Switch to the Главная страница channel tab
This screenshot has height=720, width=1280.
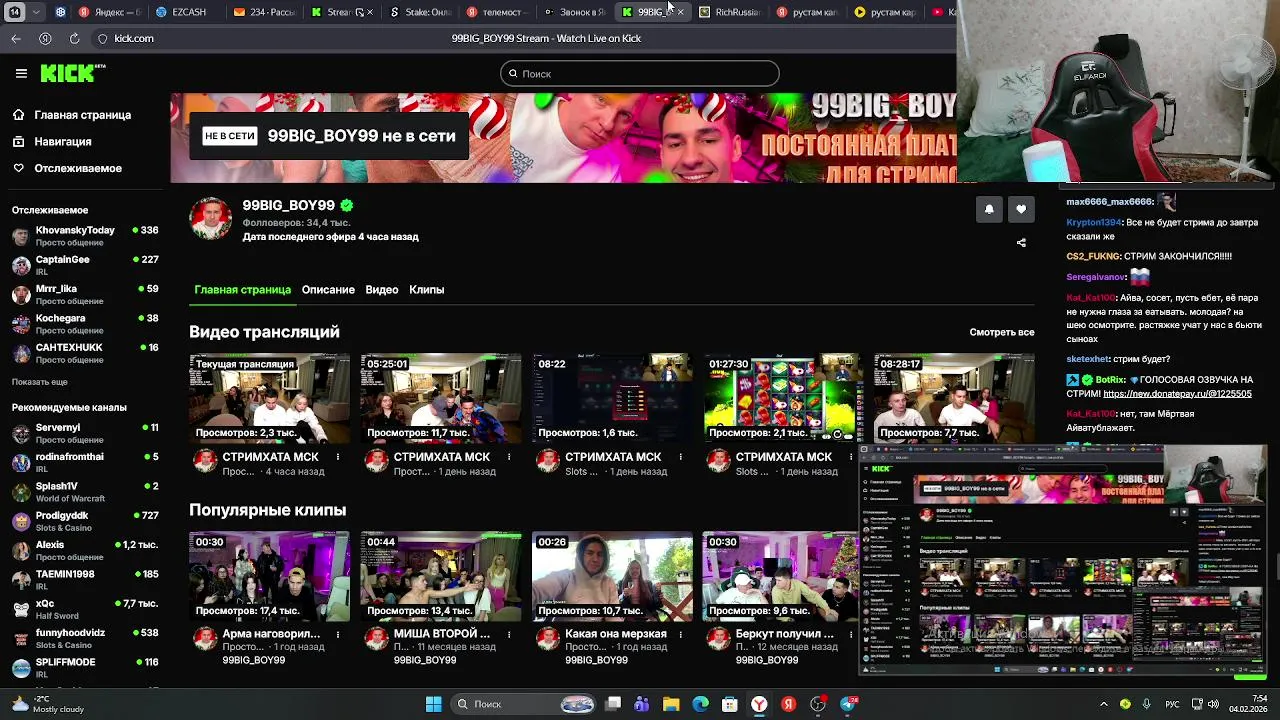pyautogui.click(x=243, y=289)
